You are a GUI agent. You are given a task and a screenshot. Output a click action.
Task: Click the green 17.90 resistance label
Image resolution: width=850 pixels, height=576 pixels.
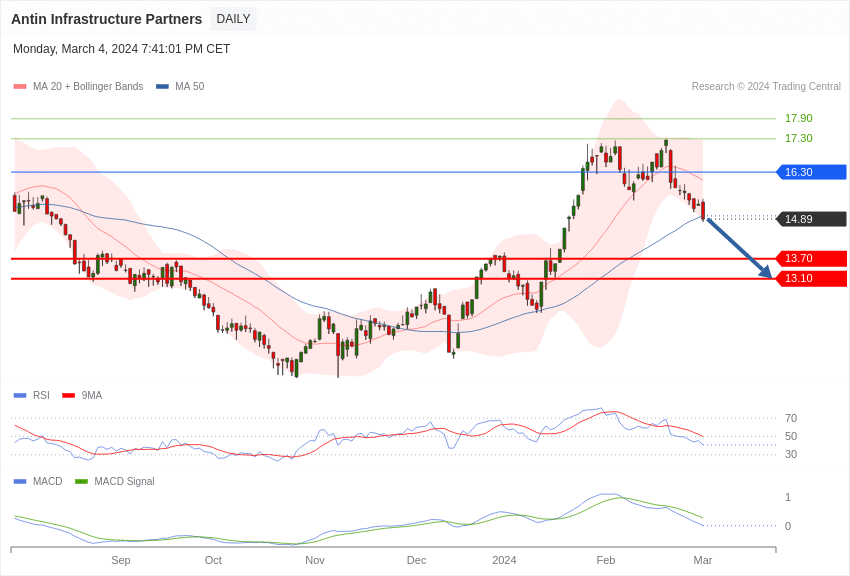pos(798,118)
